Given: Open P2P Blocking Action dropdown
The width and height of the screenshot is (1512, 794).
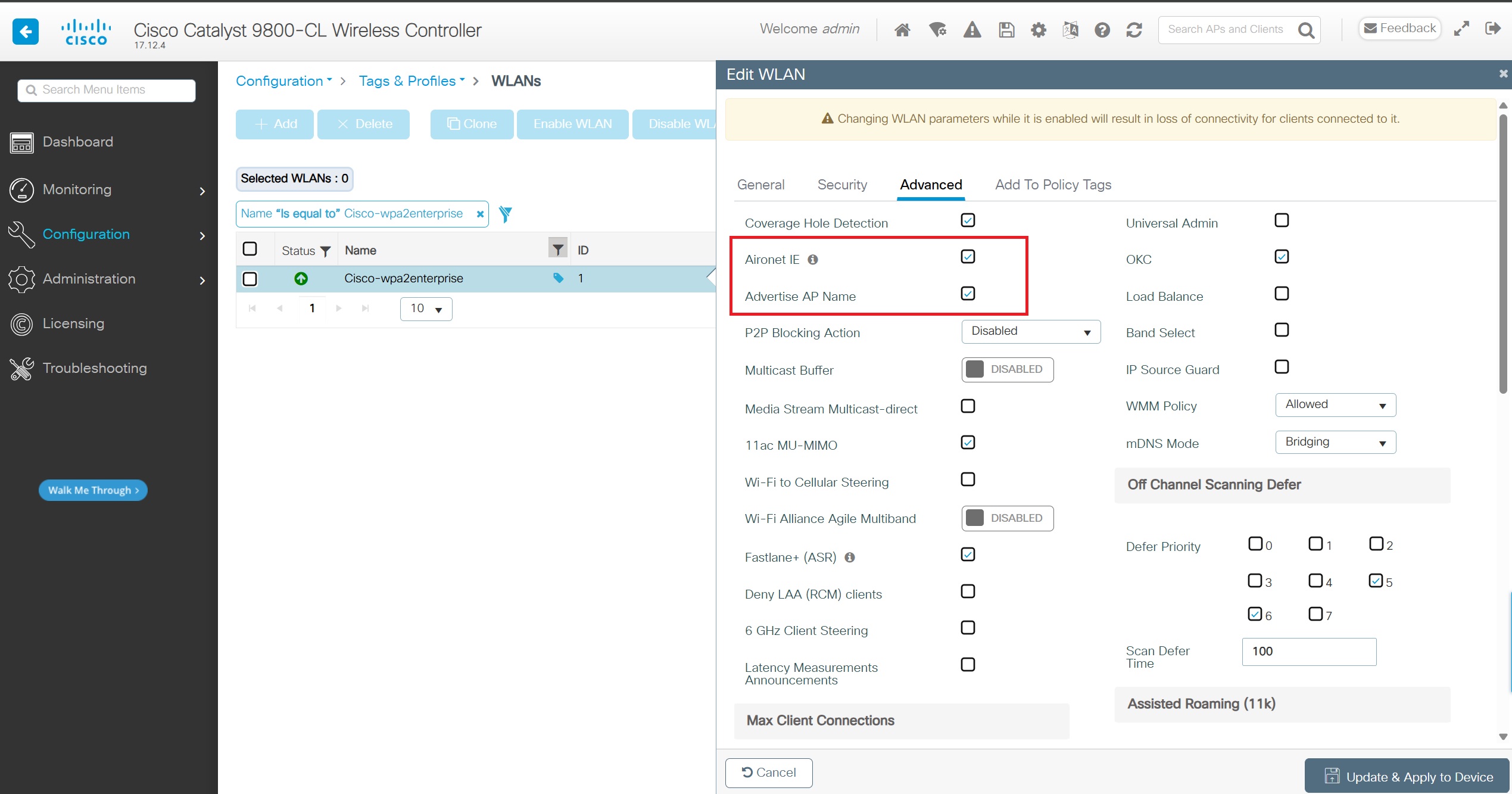Looking at the screenshot, I should click(x=1031, y=332).
